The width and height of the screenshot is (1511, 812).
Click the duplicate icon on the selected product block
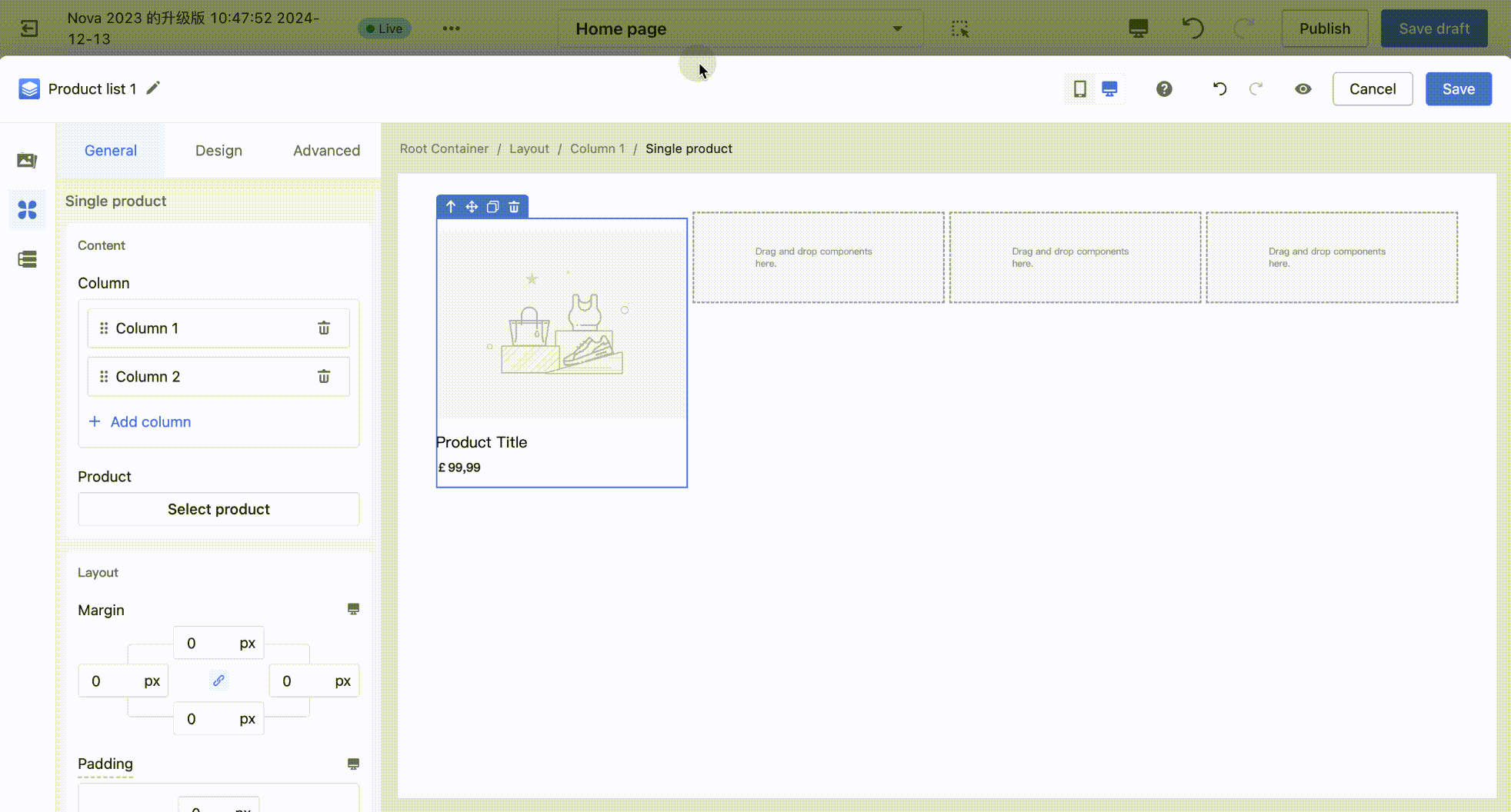[x=493, y=207]
